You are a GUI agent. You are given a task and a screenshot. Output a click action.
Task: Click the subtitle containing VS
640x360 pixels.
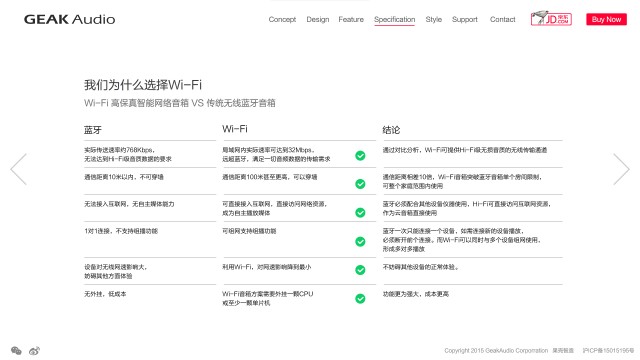(180, 103)
